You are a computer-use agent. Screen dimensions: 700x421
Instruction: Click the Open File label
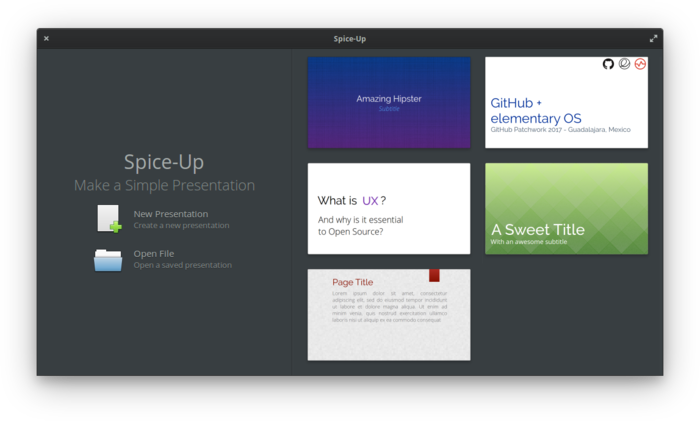tap(154, 254)
